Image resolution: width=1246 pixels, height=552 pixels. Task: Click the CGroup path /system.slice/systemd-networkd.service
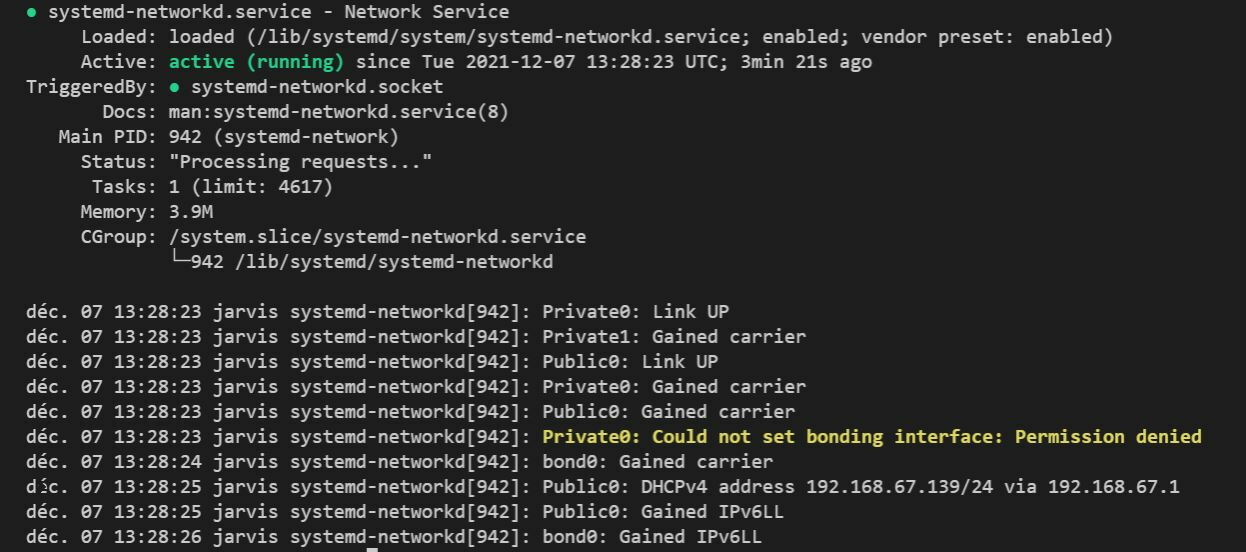click(377, 237)
